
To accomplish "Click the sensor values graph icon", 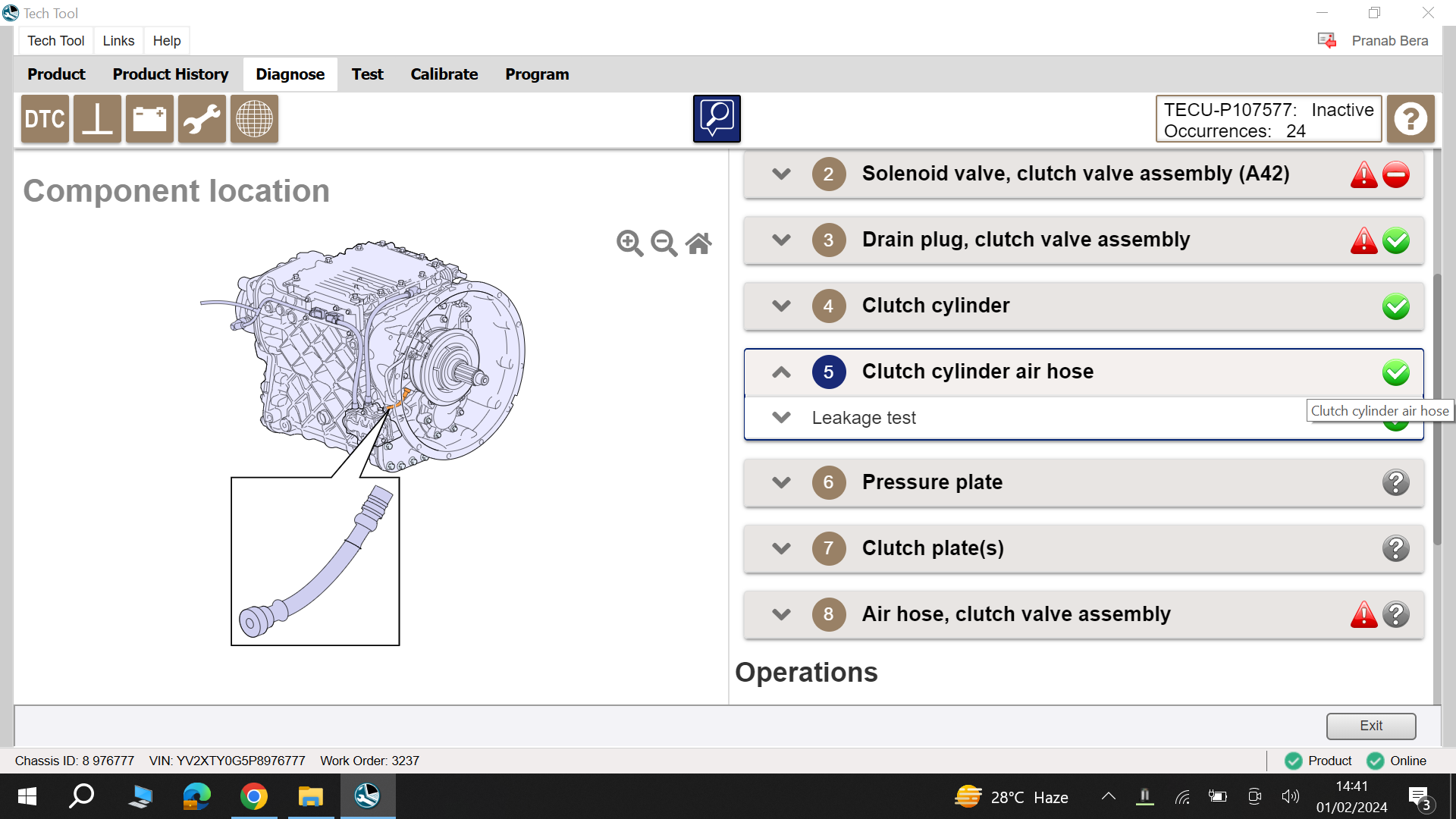I will 97,119.
